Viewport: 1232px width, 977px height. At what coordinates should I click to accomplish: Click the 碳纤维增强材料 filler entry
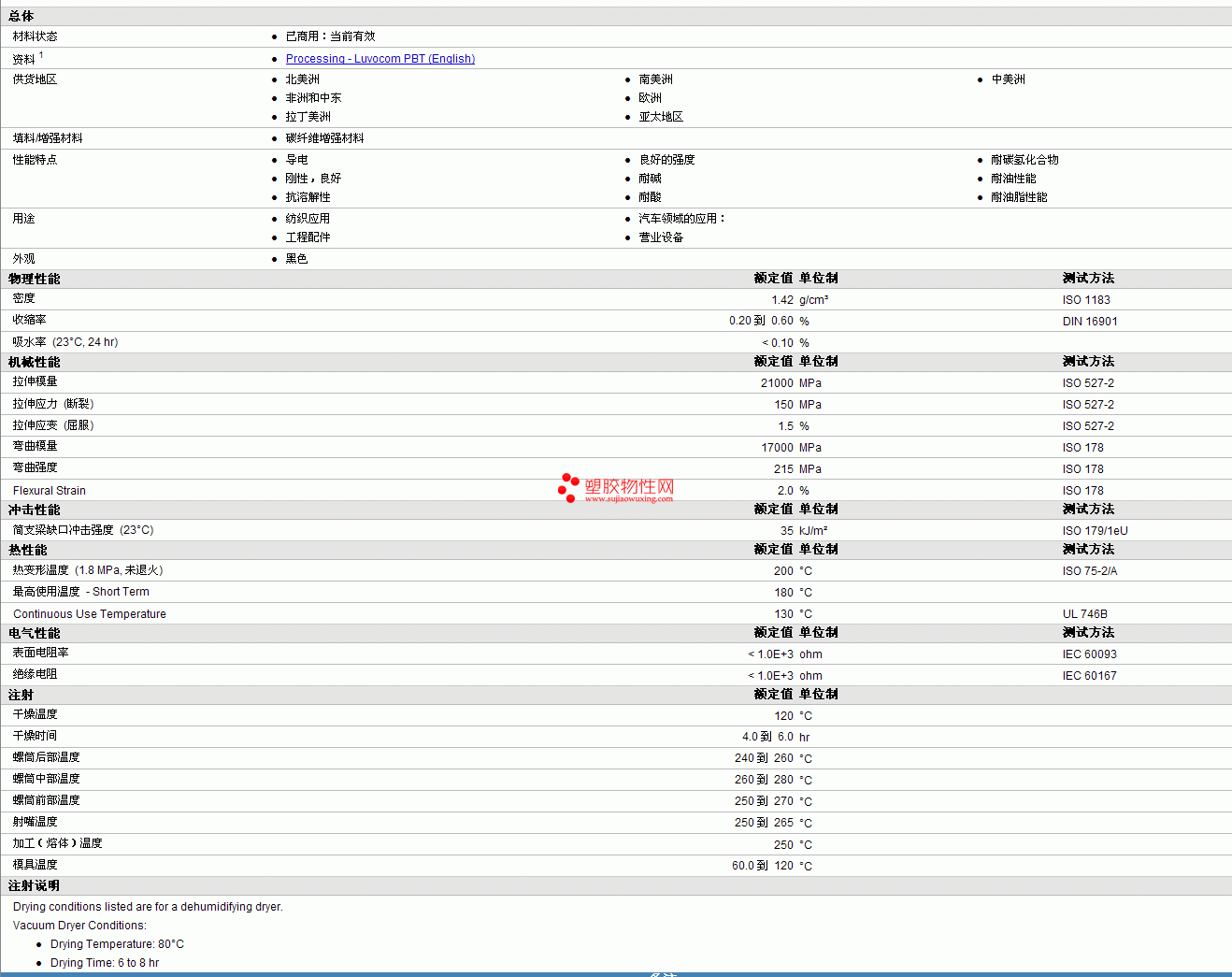(324, 138)
